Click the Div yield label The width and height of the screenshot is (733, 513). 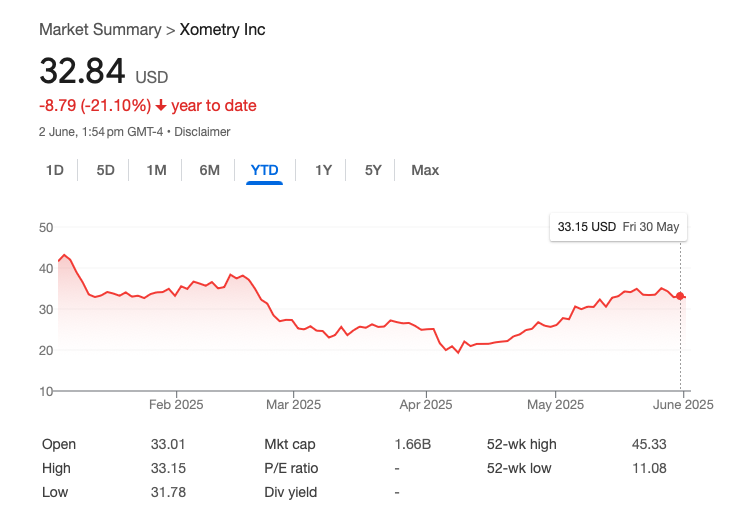(290, 492)
